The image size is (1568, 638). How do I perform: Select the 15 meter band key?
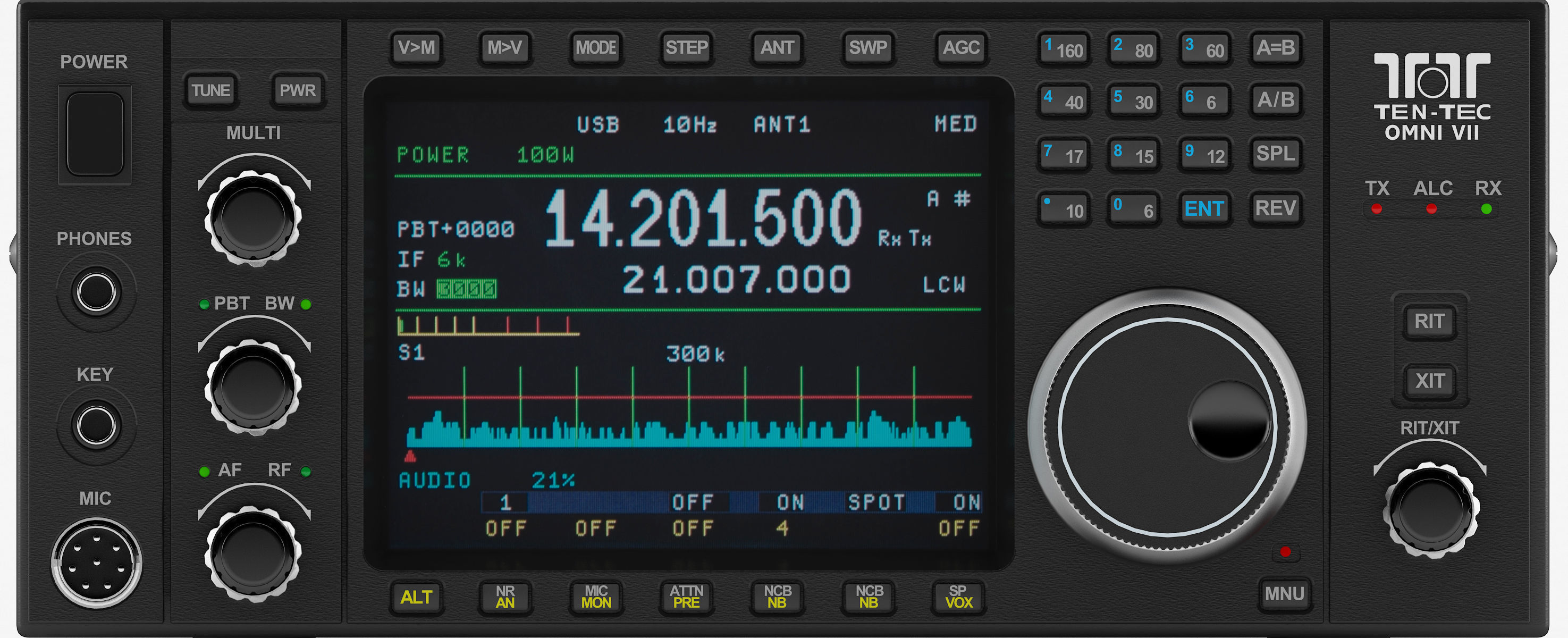pyautogui.click(x=1133, y=155)
